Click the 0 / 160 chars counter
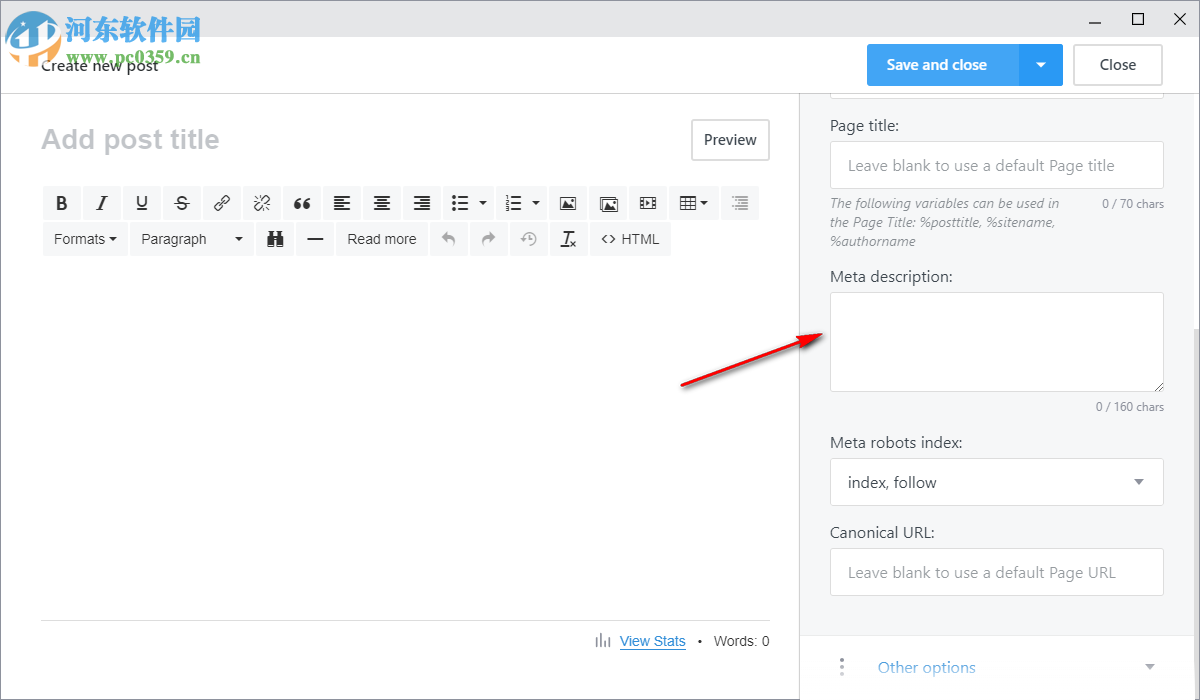This screenshot has height=700, width=1200. [x=1130, y=407]
